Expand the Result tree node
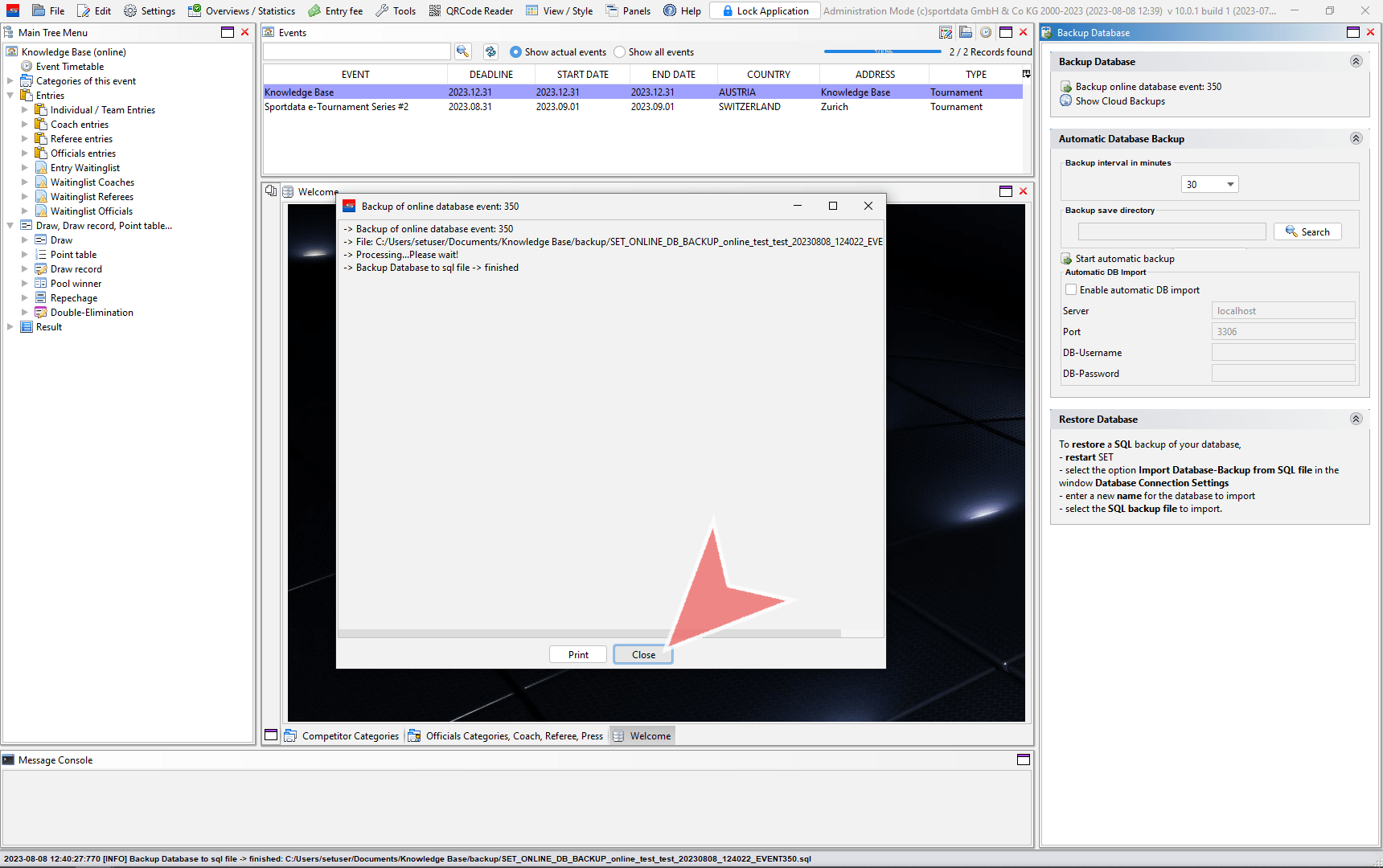The width and height of the screenshot is (1383, 868). pos(10,327)
